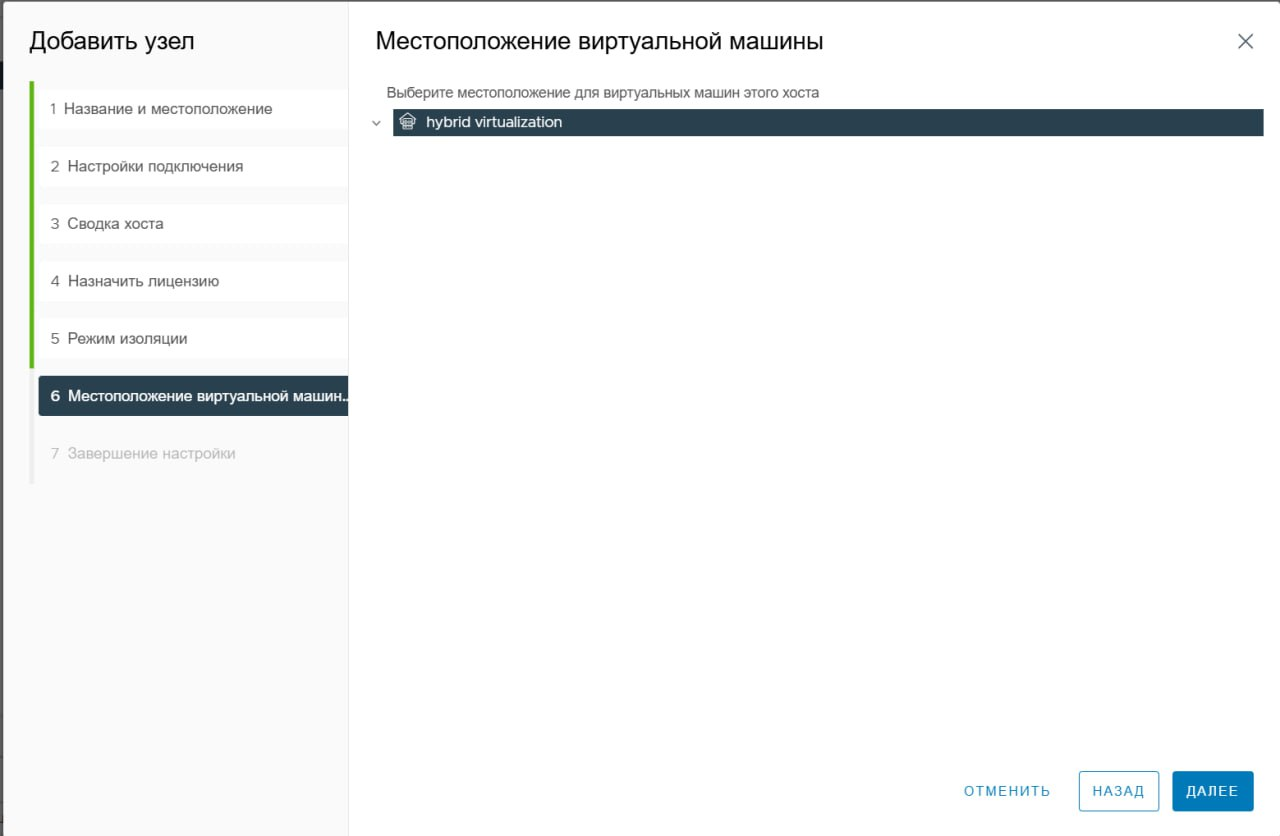
Task: Open step 2 Настройки подключения
Action: [193, 166]
